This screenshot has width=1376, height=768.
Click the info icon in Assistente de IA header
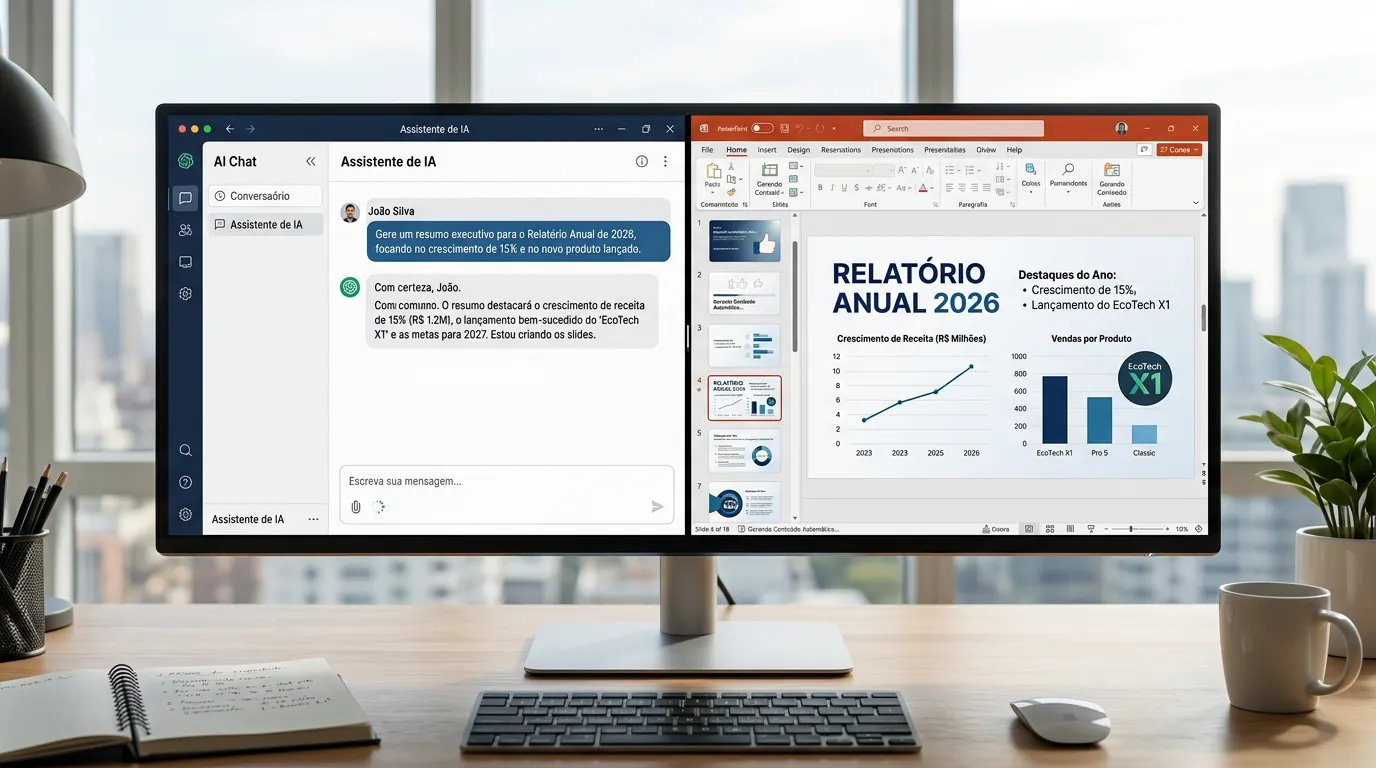click(x=642, y=161)
